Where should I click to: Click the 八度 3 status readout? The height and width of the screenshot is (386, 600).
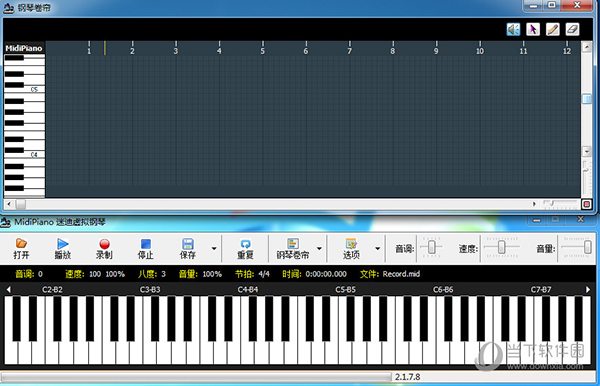tap(152, 274)
